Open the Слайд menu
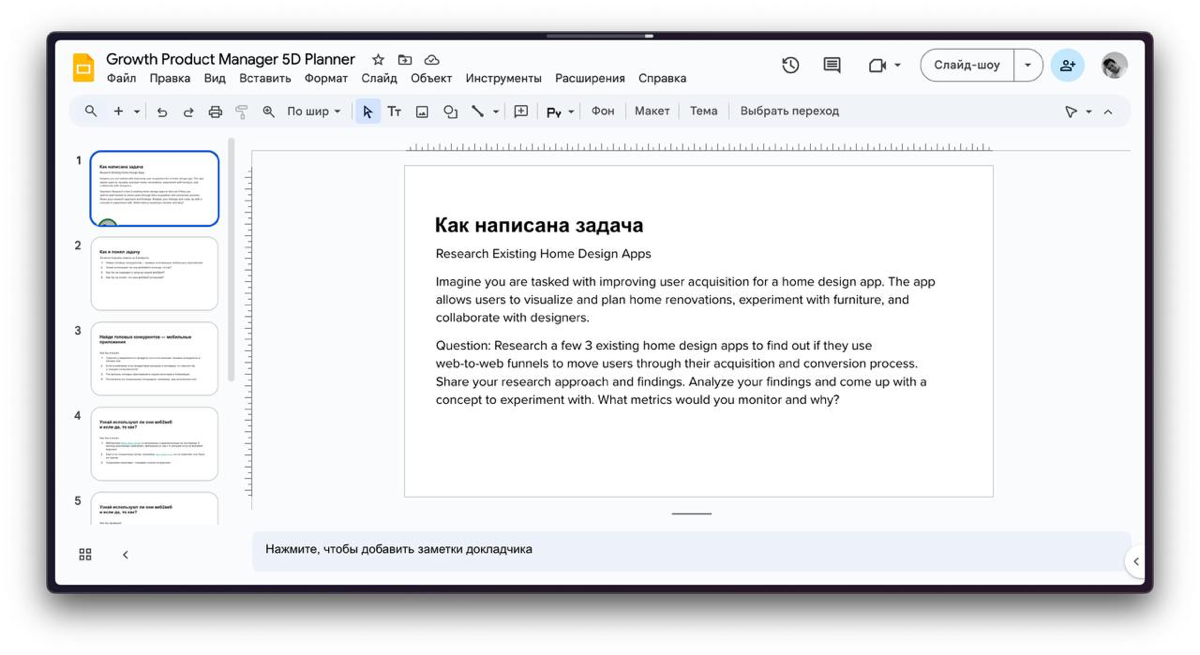The image size is (1200, 655). click(379, 78)
